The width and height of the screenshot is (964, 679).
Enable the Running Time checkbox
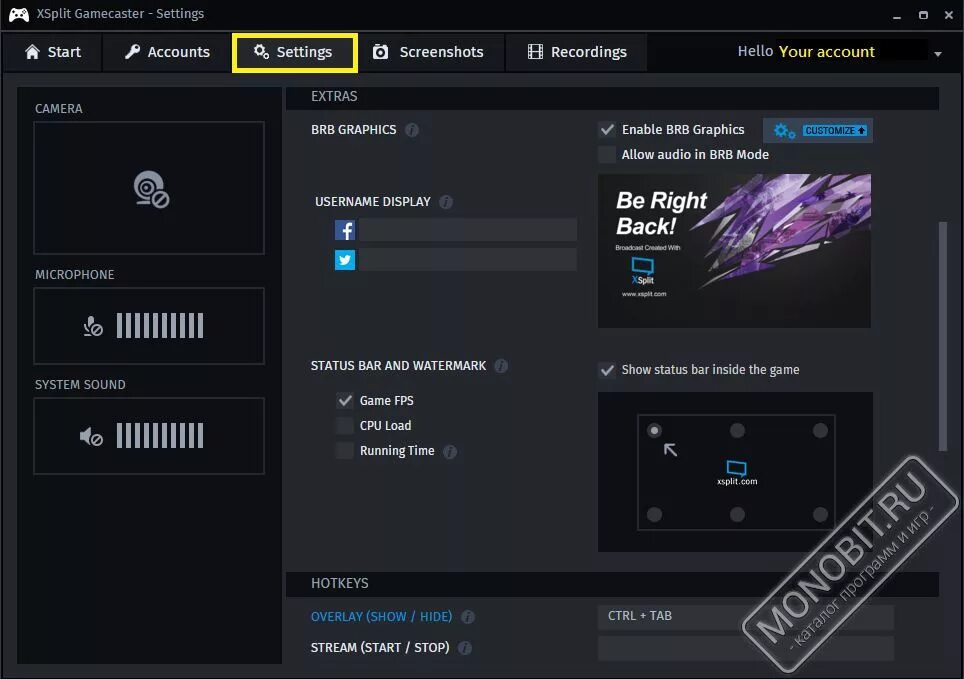coord(345,451)
